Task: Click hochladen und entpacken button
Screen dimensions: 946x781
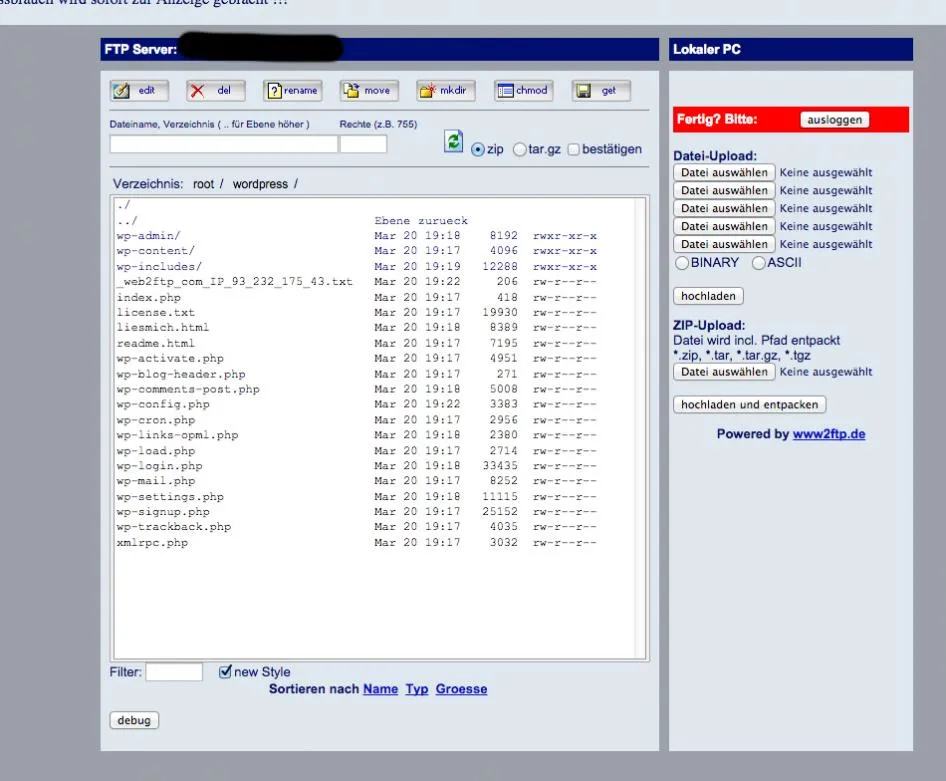Action: tap(749, 405)
